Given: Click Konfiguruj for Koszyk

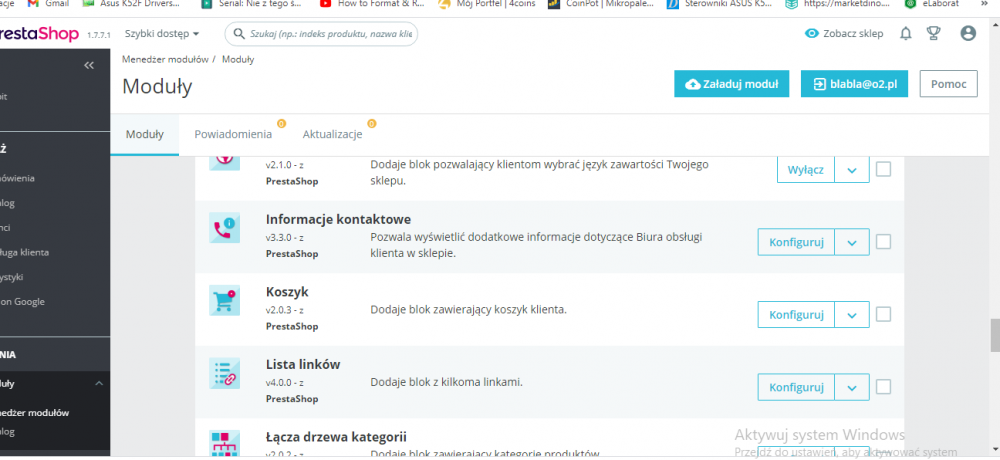Looking at the screenshot, I should click(796, 315).
